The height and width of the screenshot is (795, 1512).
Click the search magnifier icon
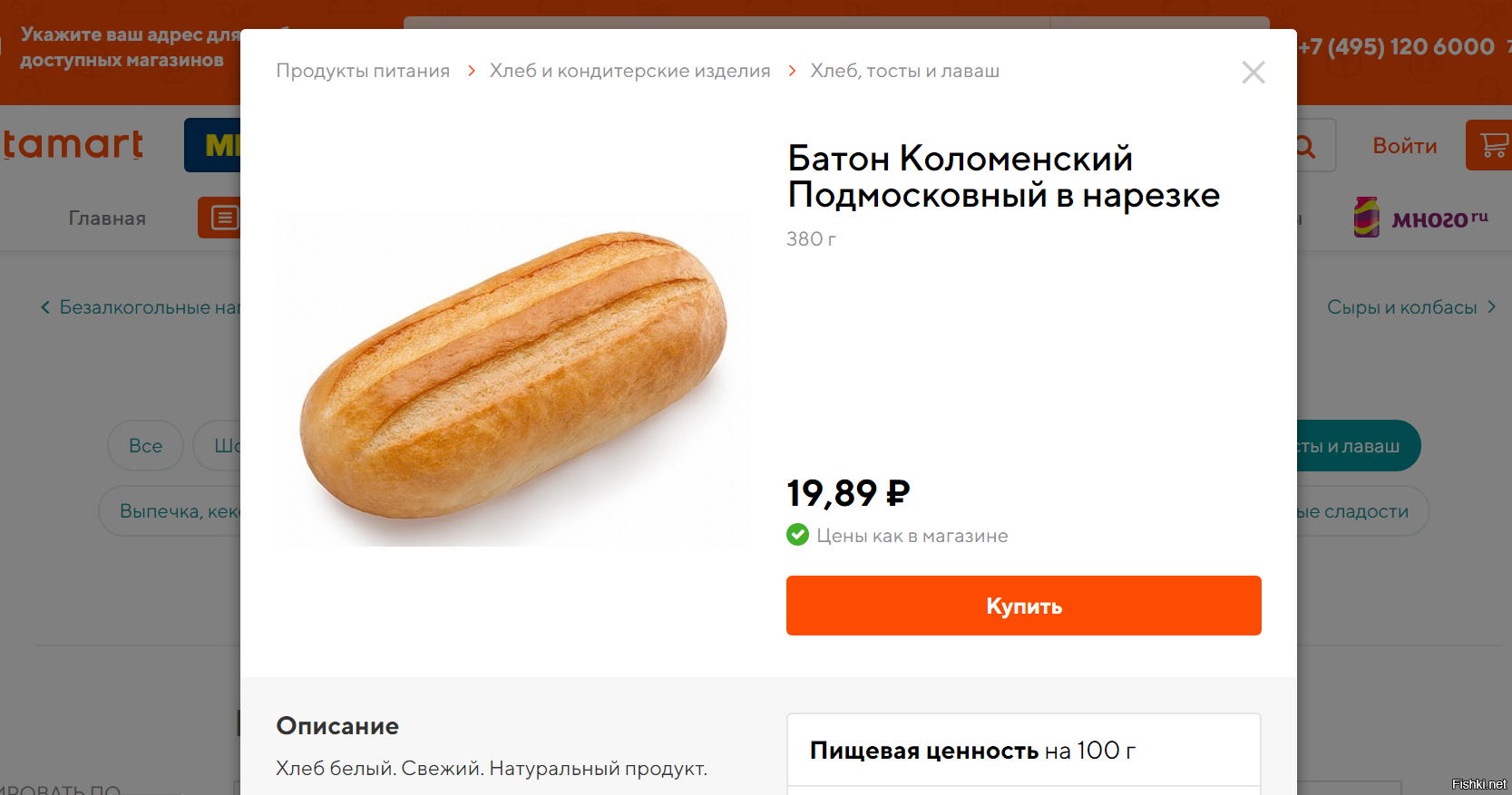(x=1306, y=146)
